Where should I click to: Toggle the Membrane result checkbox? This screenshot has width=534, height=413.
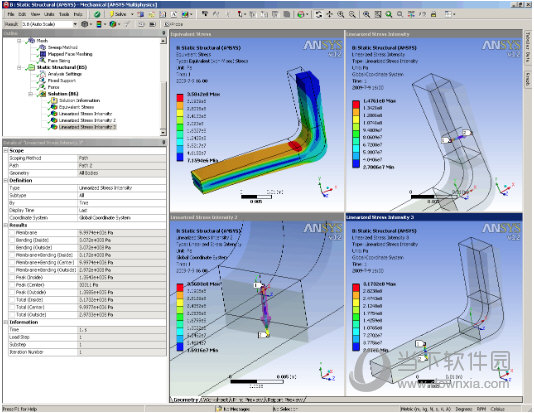[x=12, y=233]
